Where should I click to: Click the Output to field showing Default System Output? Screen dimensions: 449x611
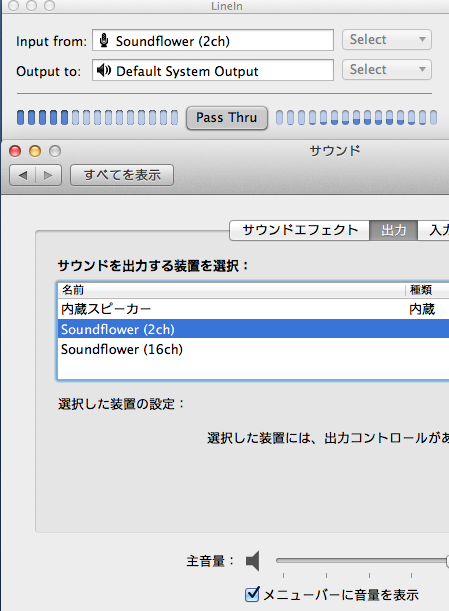pyautogui.click(x=213, y=70)
